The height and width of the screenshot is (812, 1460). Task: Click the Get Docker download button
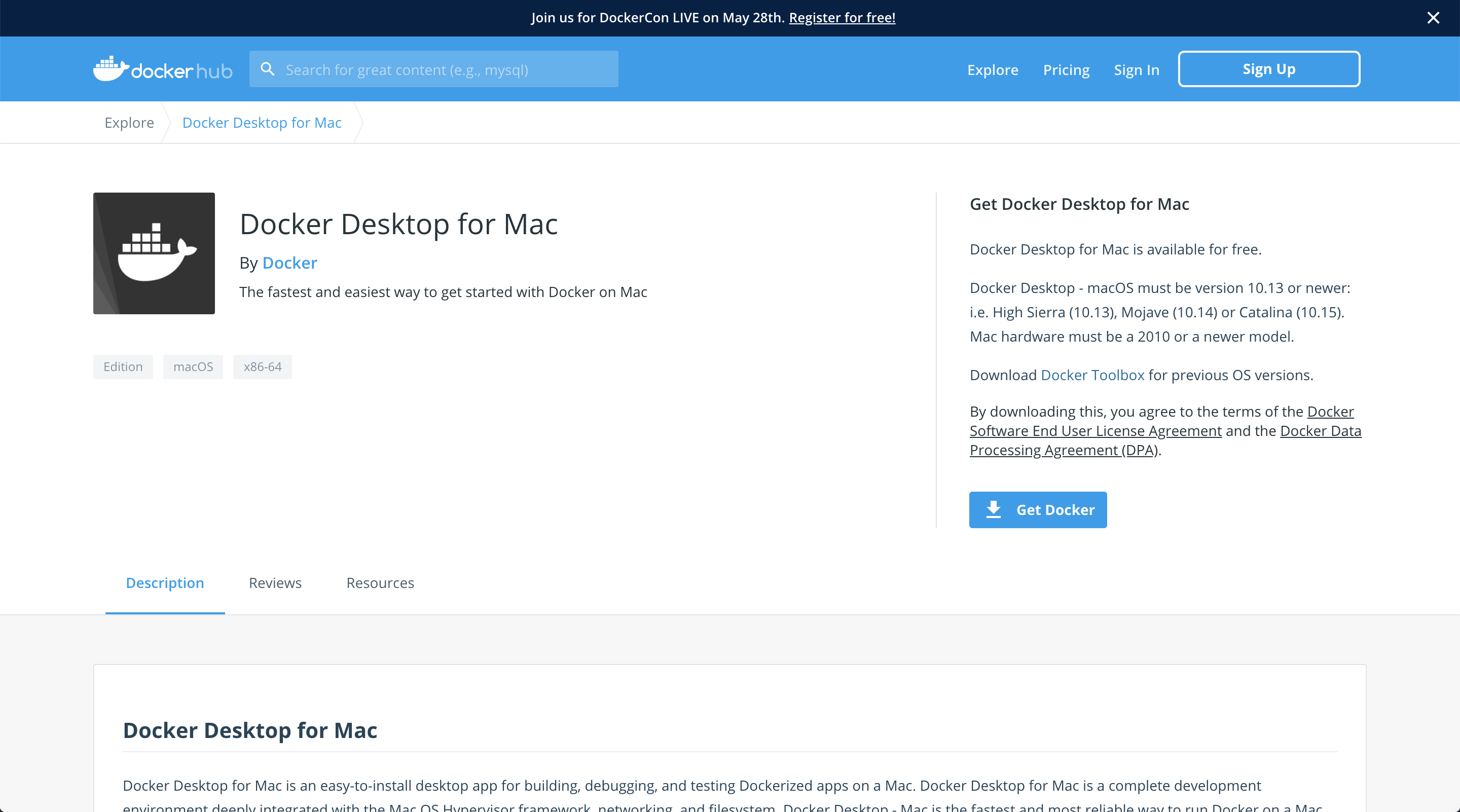click(x=1038, y=509)
